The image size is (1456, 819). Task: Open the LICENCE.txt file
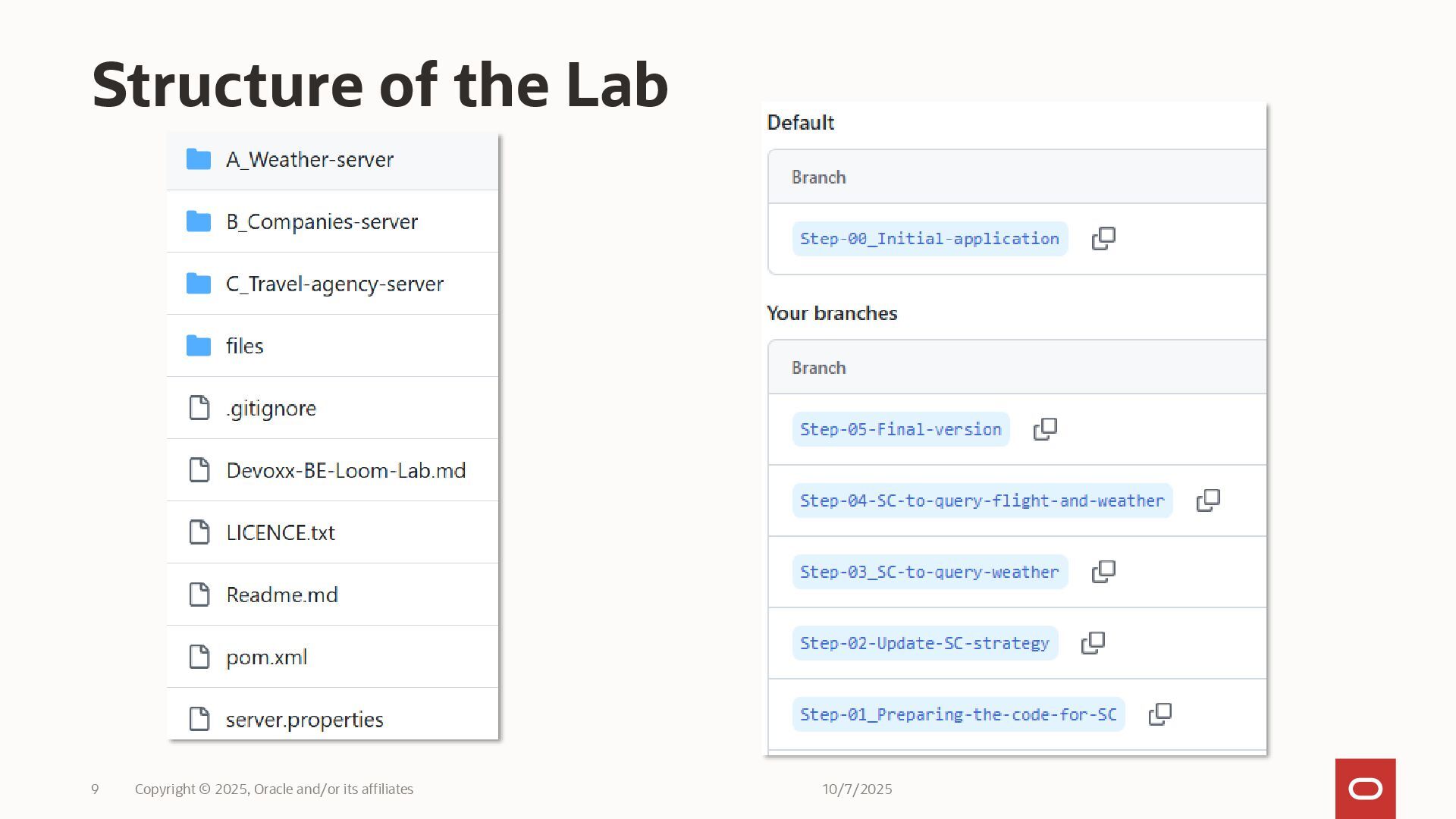[280, 532]
